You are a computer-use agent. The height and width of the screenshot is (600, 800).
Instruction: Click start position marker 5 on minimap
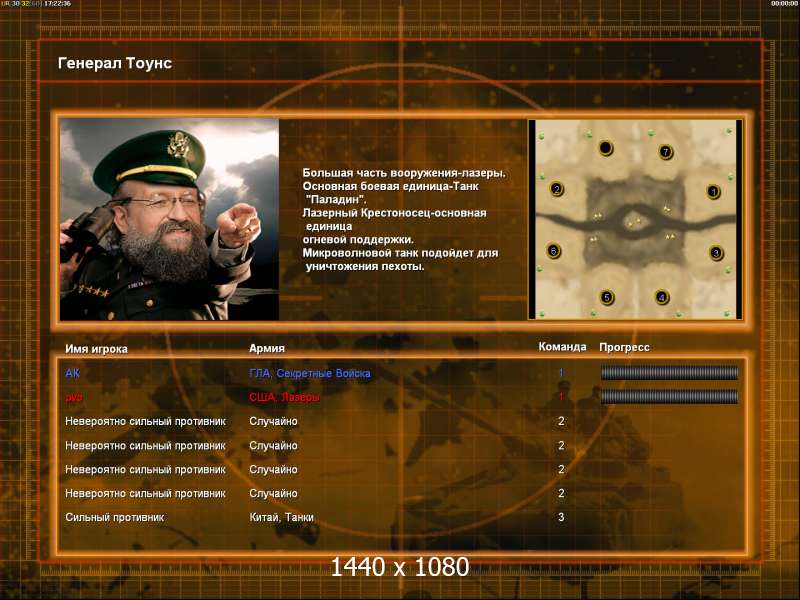[x=607, y=297]
